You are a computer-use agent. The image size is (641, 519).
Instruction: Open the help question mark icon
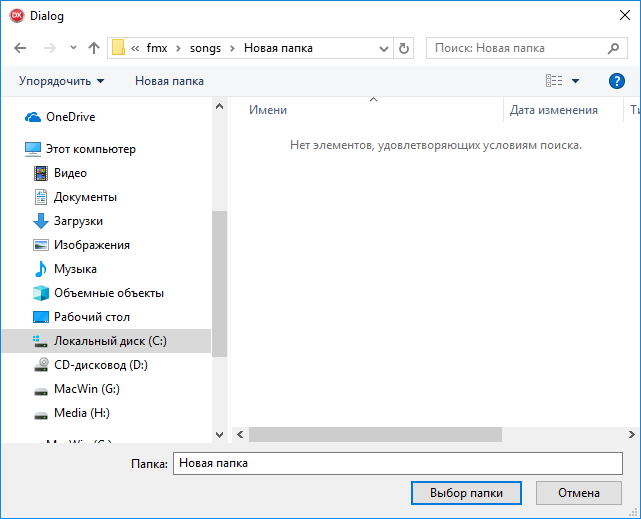pyautogui.click(x=616, y=81)
